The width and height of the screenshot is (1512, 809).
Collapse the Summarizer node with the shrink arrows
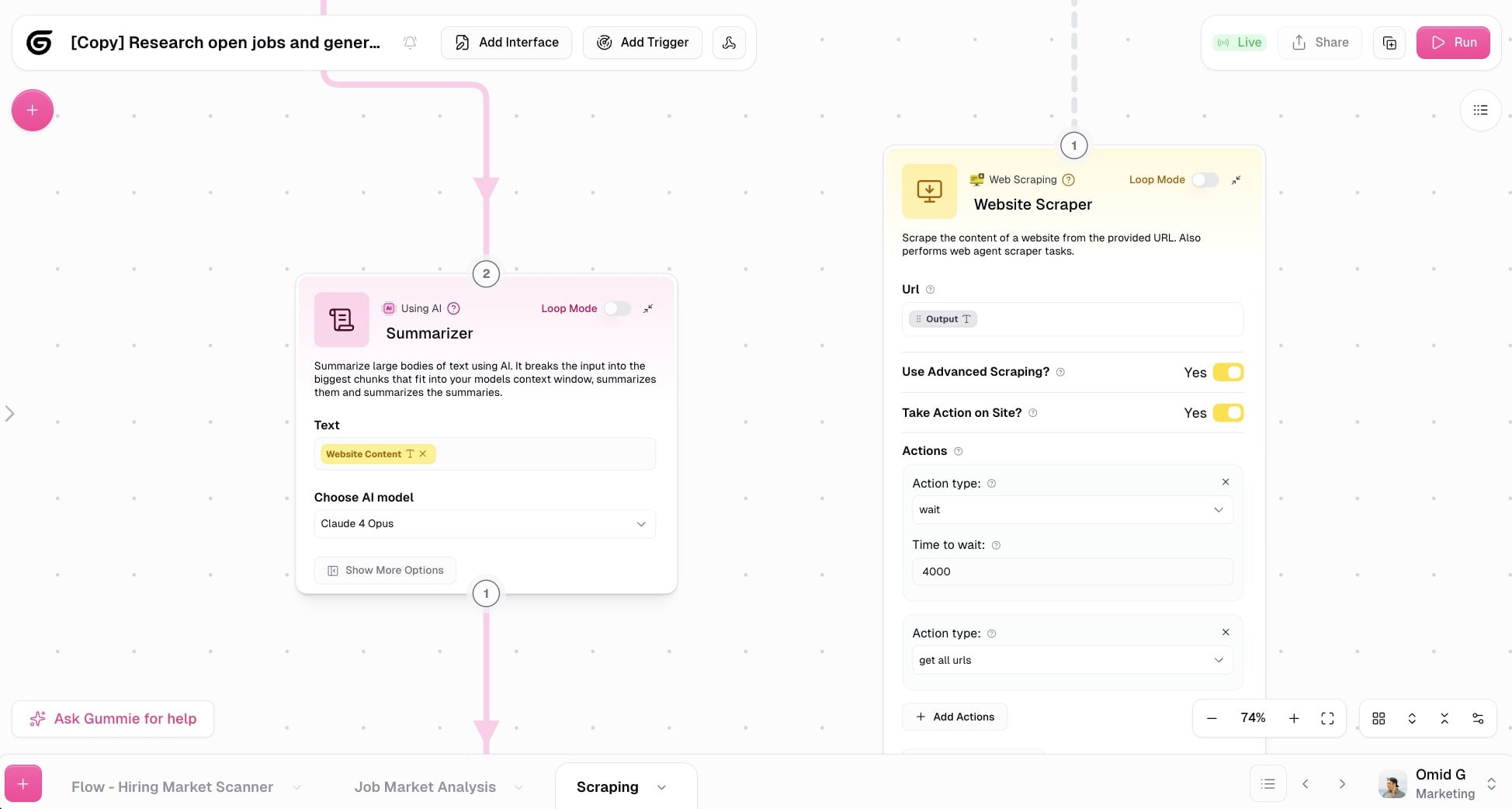point(649,308)
